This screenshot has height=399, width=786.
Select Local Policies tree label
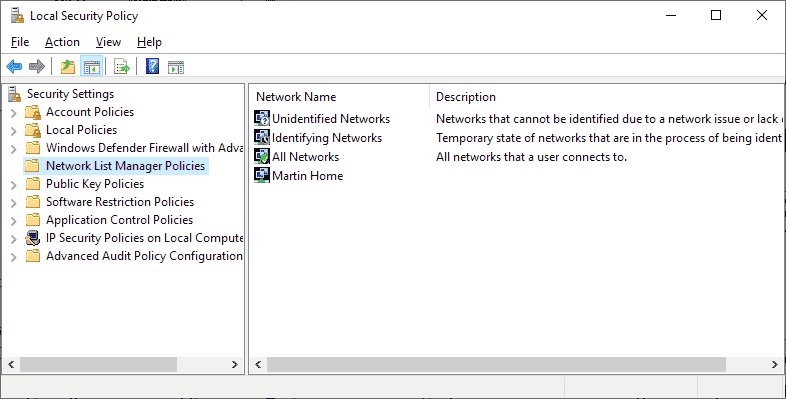(x=81, y=130)
